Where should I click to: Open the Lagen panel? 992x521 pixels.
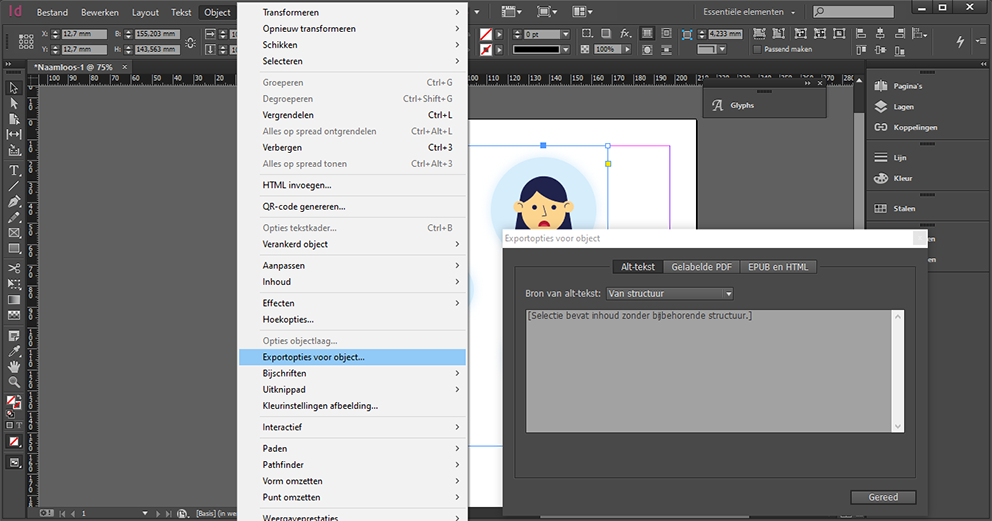(x=903, y=106)
